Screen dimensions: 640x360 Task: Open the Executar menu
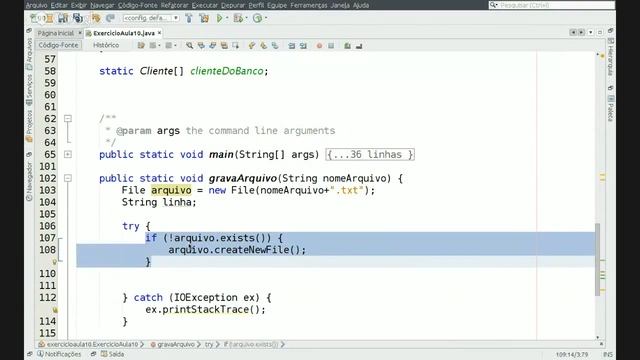click(204, 5)
